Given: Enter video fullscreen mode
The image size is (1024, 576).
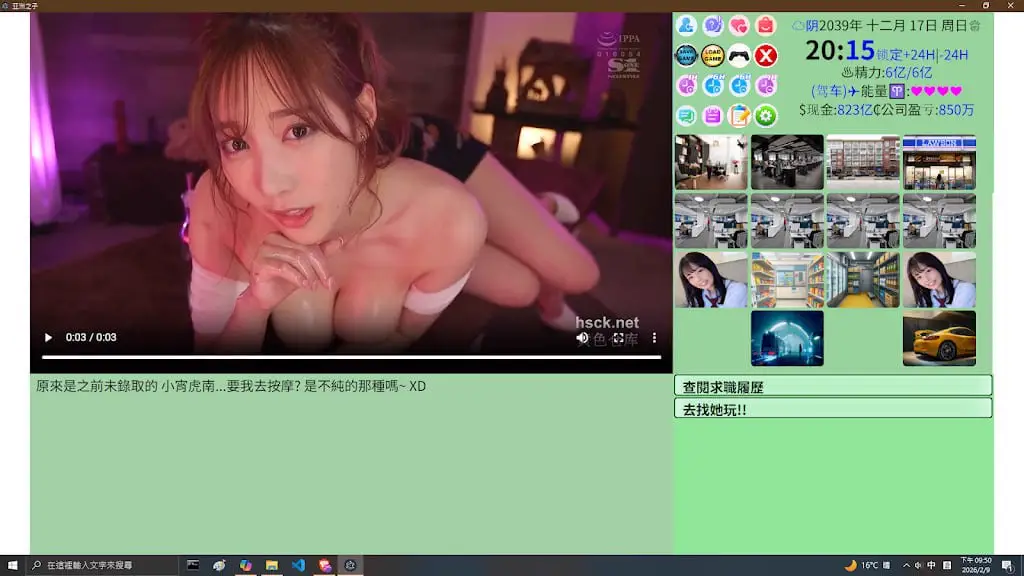Looking at the screenshot, I should [618, 338].
